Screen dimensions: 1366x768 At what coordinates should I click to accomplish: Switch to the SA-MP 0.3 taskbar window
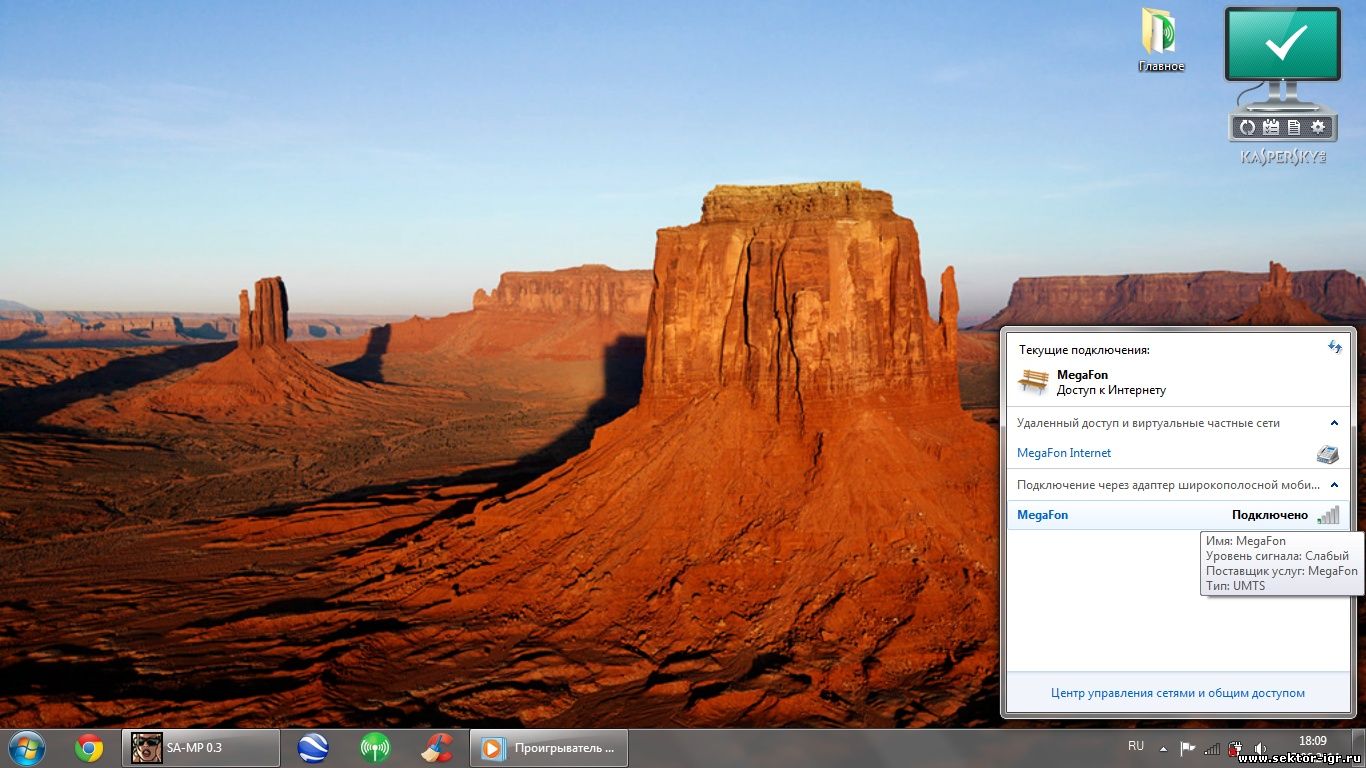[x=201, y=748]
